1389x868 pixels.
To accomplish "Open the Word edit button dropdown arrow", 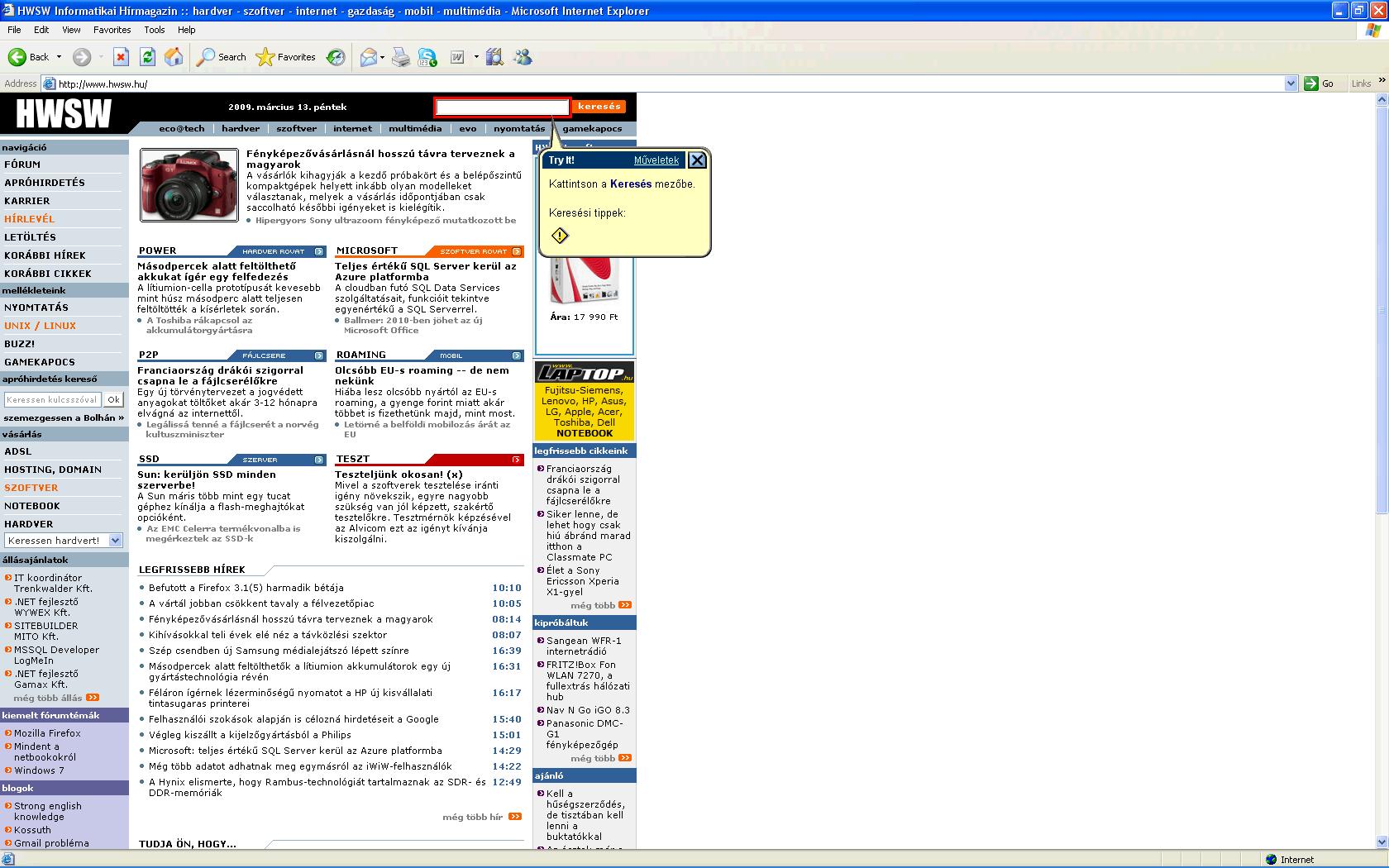I will point(476,57).
